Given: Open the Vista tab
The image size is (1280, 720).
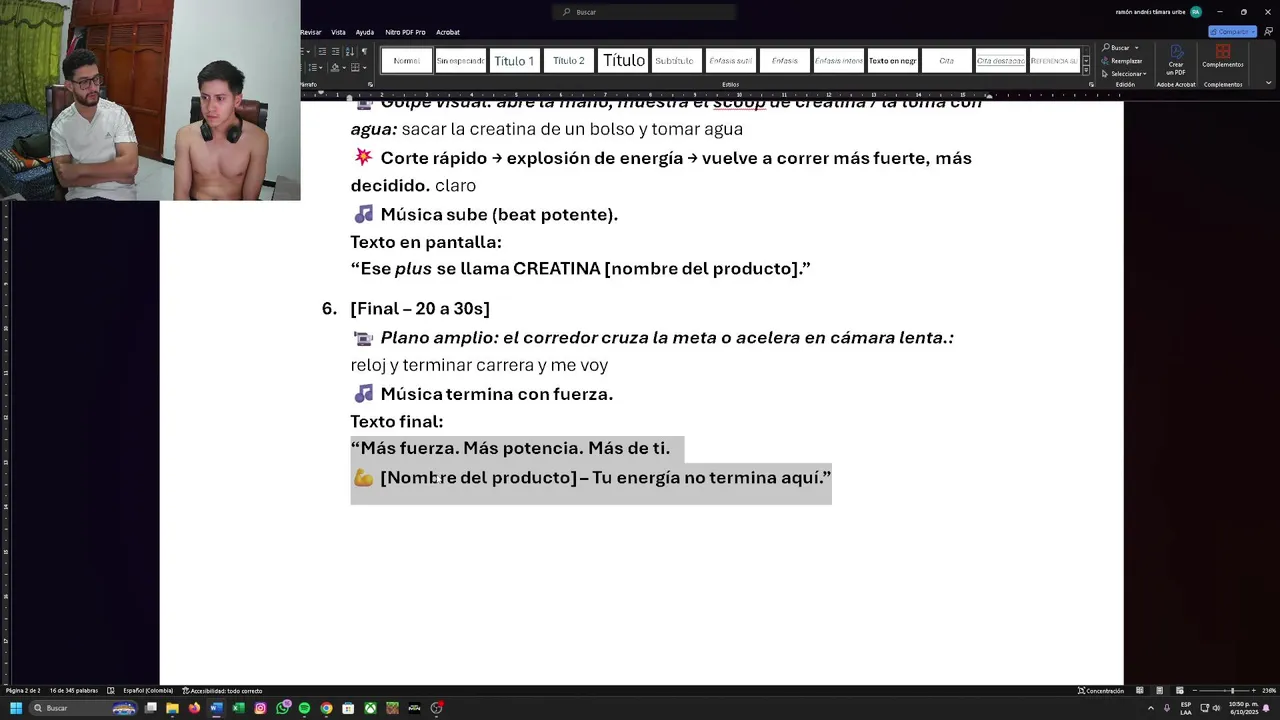Looking at the screenshot, I should (x=338, y=32).
